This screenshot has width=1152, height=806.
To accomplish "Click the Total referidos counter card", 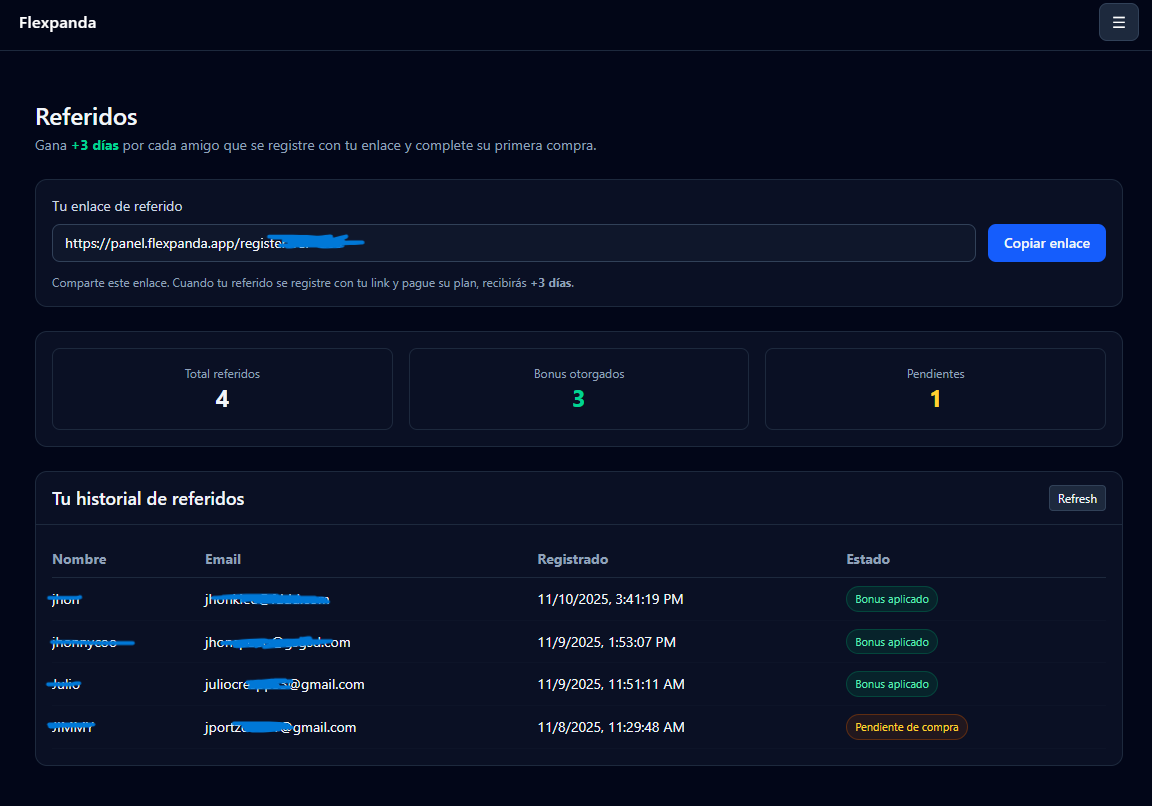I will (222, 389).
